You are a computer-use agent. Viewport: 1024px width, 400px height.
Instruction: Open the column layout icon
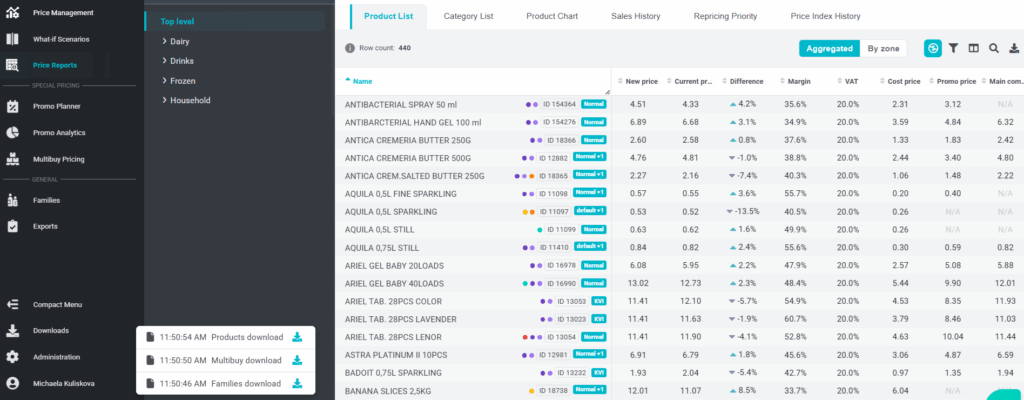974,48
